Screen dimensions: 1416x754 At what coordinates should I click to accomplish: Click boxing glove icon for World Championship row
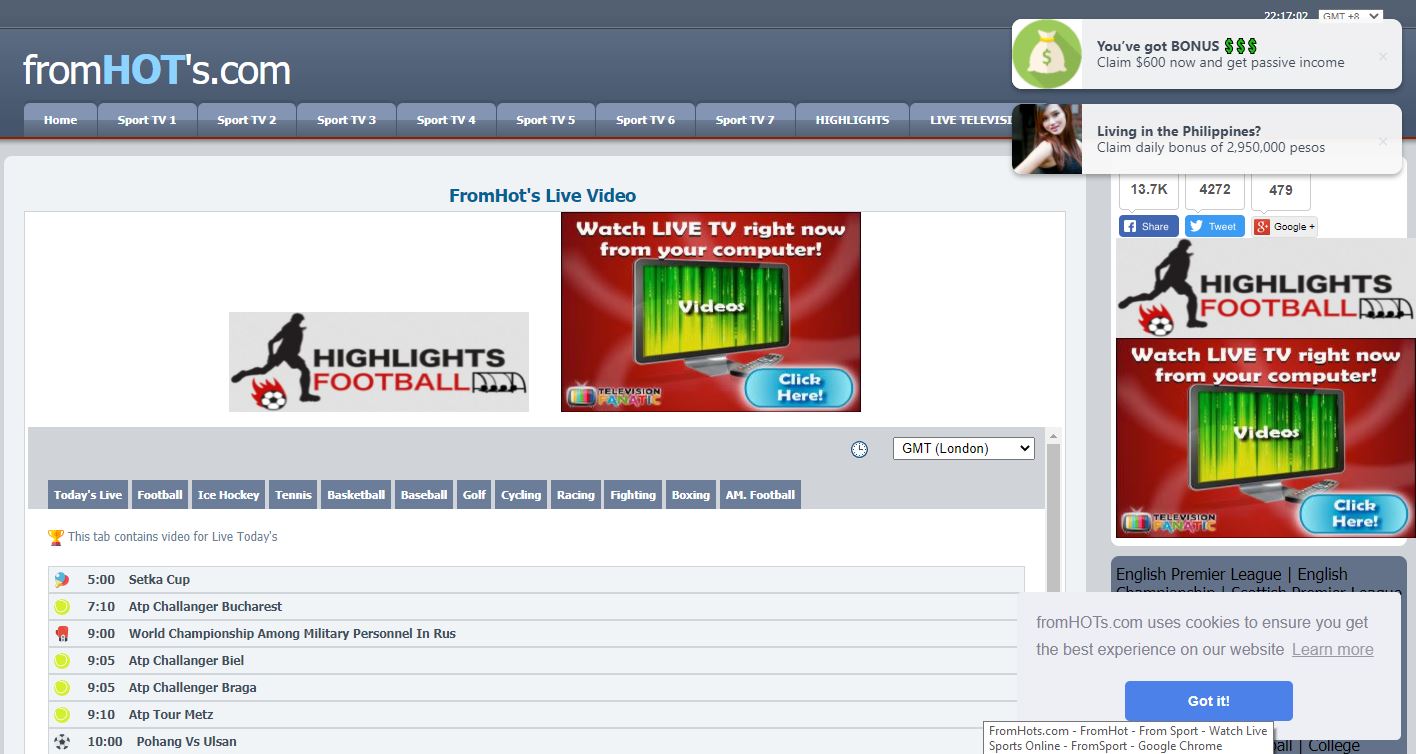[62, 633]
